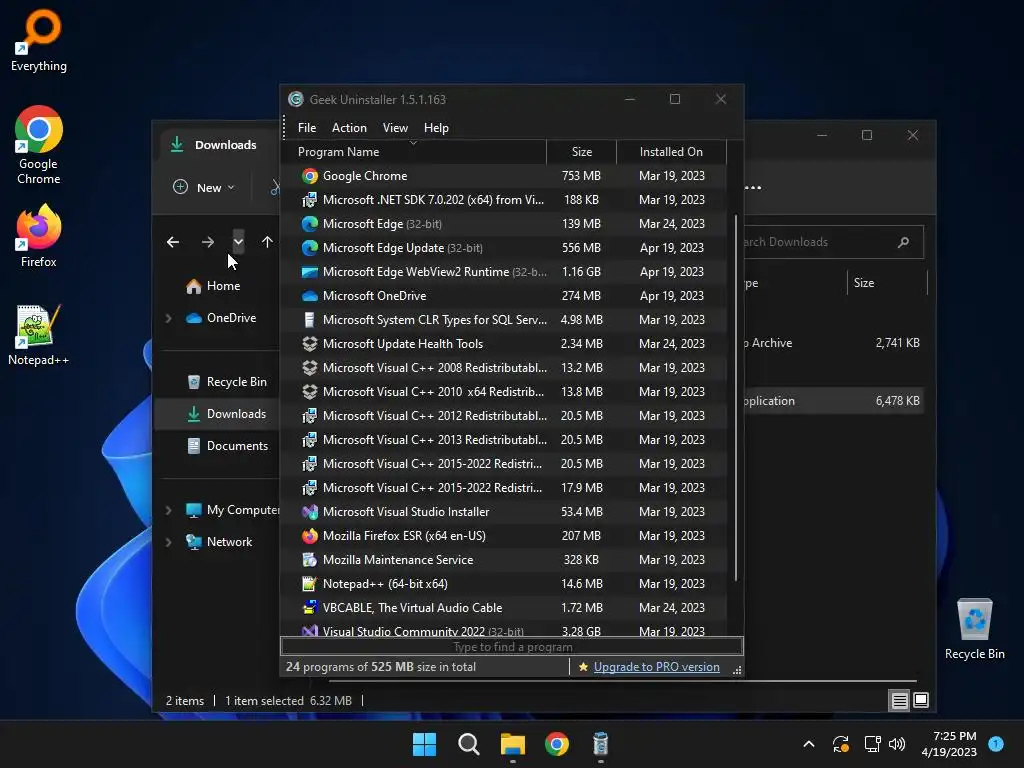
Task: Open the New dropdown in Explorer
Action: point(204,187)
